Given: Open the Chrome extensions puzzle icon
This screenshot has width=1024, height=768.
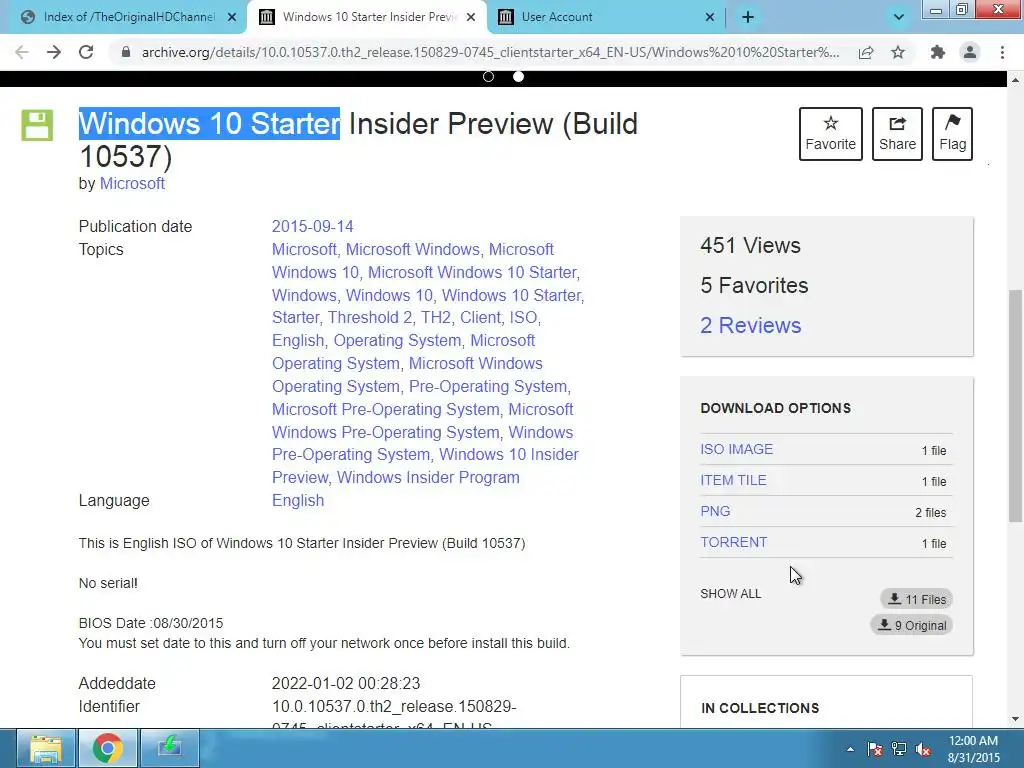Looking at the screenshot, I should coord(938,52).
